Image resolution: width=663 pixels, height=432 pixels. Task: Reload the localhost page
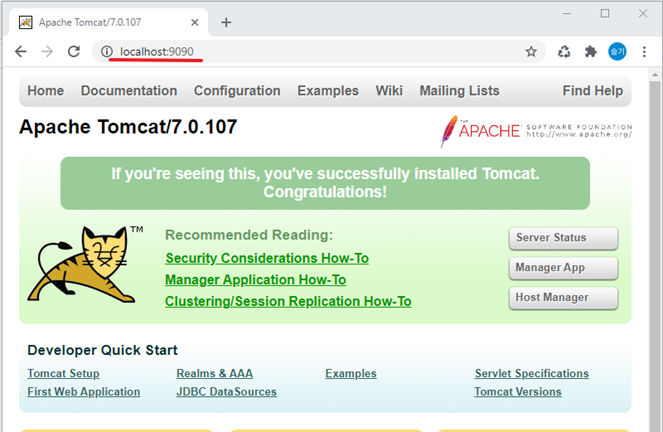point(74,52)
